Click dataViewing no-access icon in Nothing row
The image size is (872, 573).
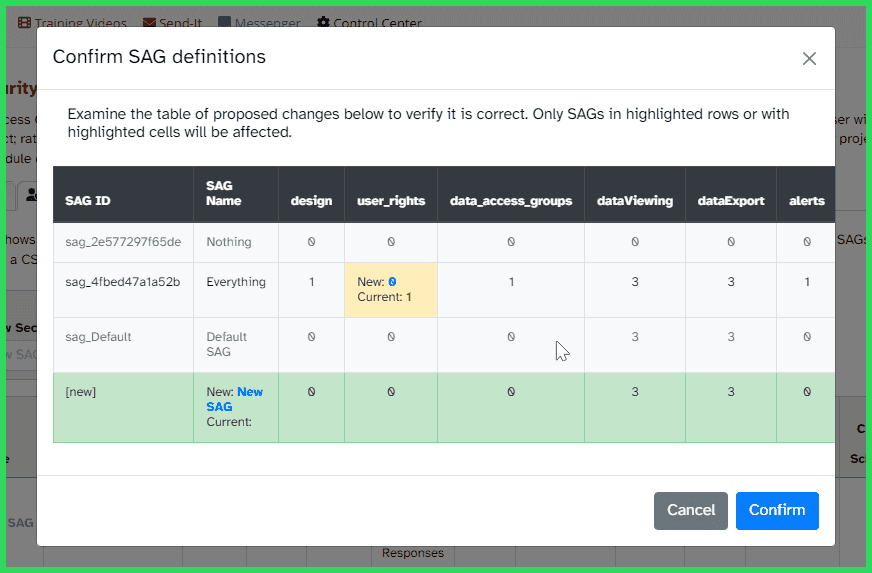[635, 242]
